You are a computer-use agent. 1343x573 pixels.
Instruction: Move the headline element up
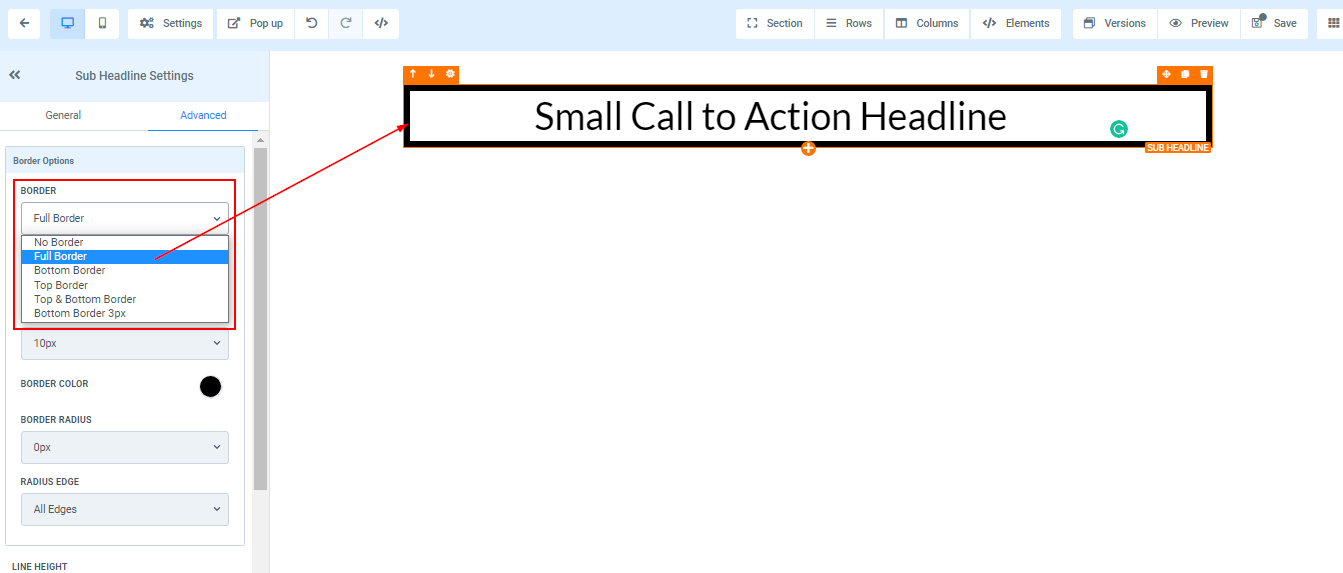click(413, 74)
